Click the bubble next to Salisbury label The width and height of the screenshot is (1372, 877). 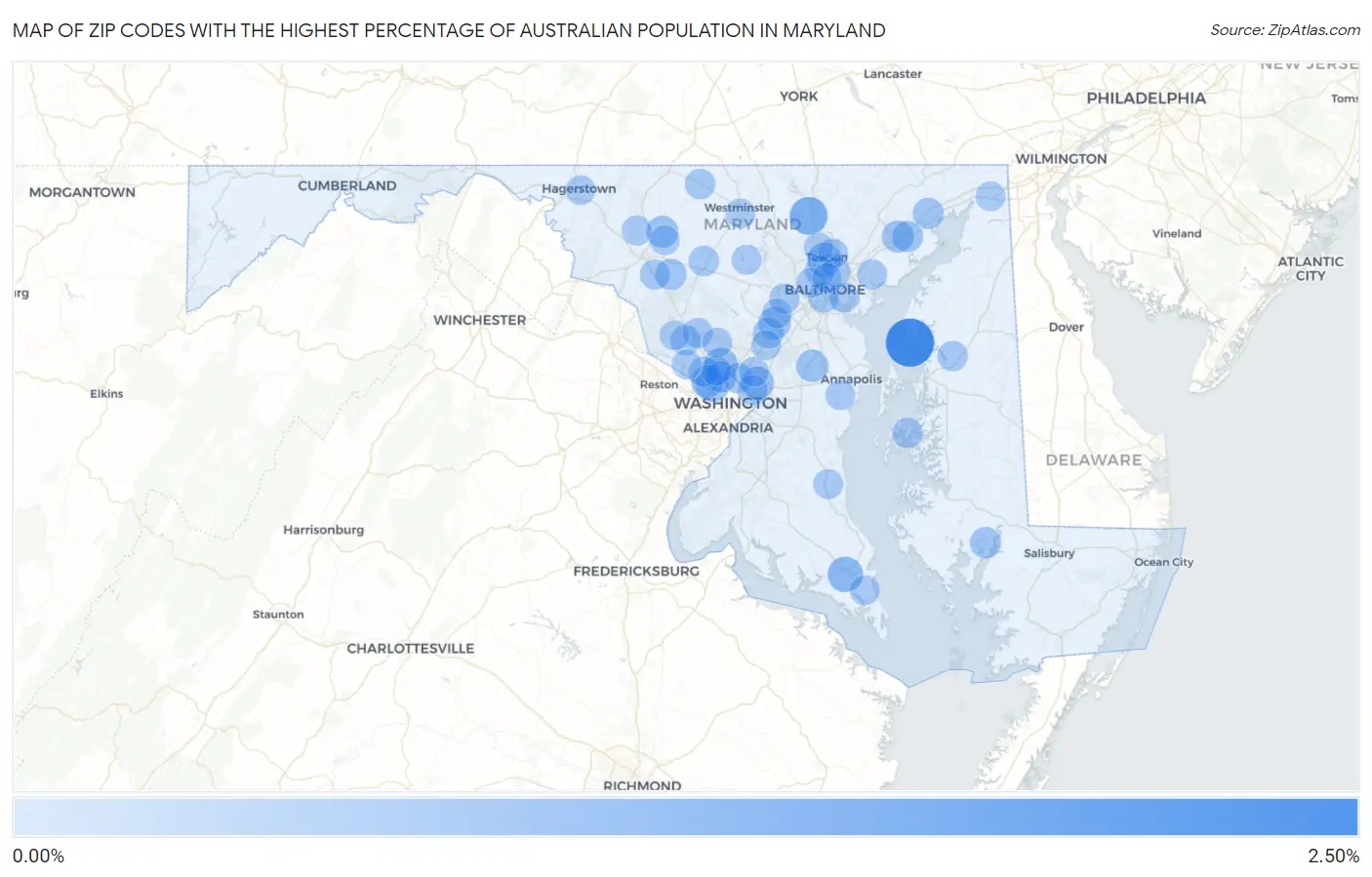986,542
